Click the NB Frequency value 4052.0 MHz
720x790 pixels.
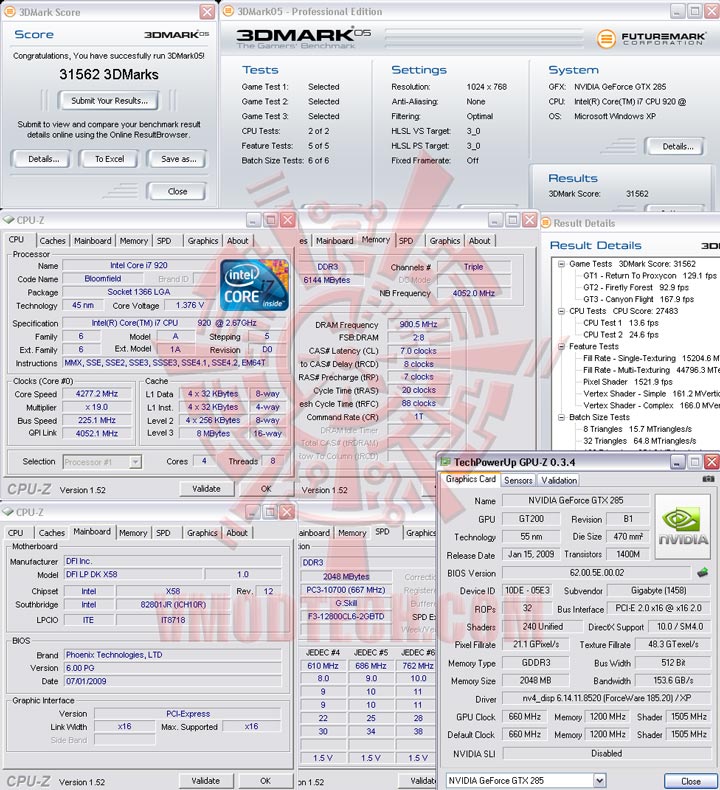click(x=474, y=293)
